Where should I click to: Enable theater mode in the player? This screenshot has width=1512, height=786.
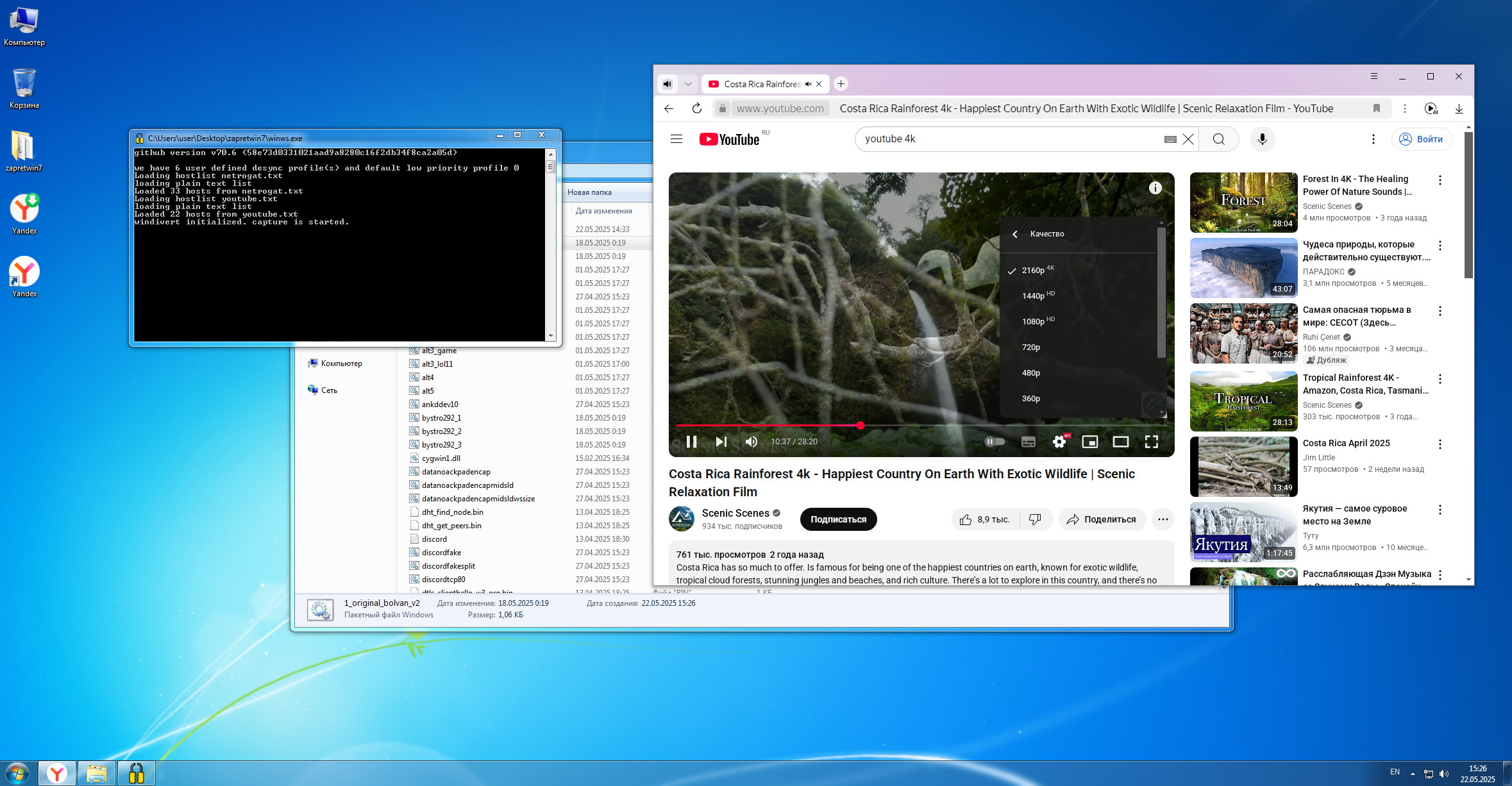coord(1121,442)
